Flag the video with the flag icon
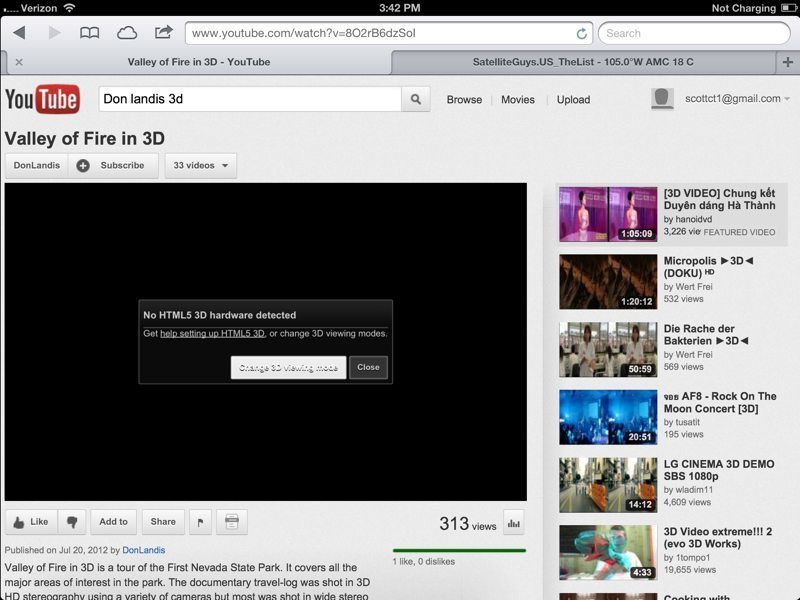This screenshot has height=600, width=800. [201, 522]
